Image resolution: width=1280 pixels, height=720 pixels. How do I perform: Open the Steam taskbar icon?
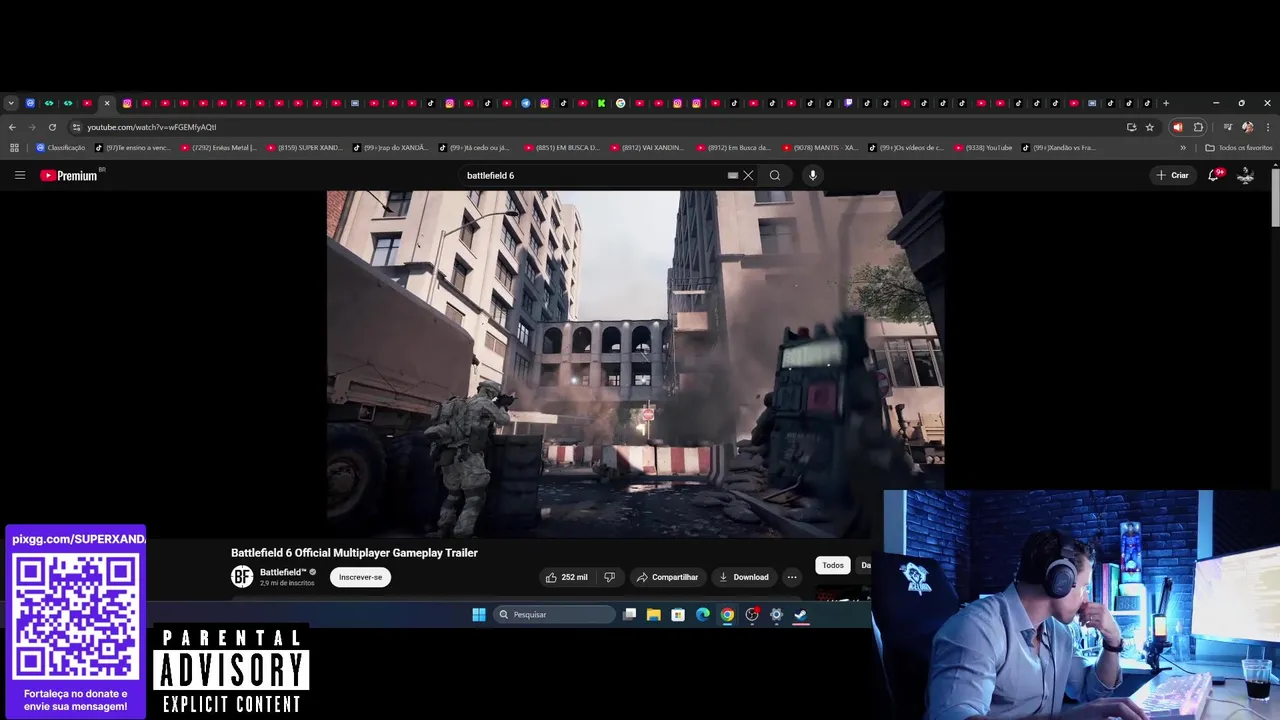click(x=800, y=614)
